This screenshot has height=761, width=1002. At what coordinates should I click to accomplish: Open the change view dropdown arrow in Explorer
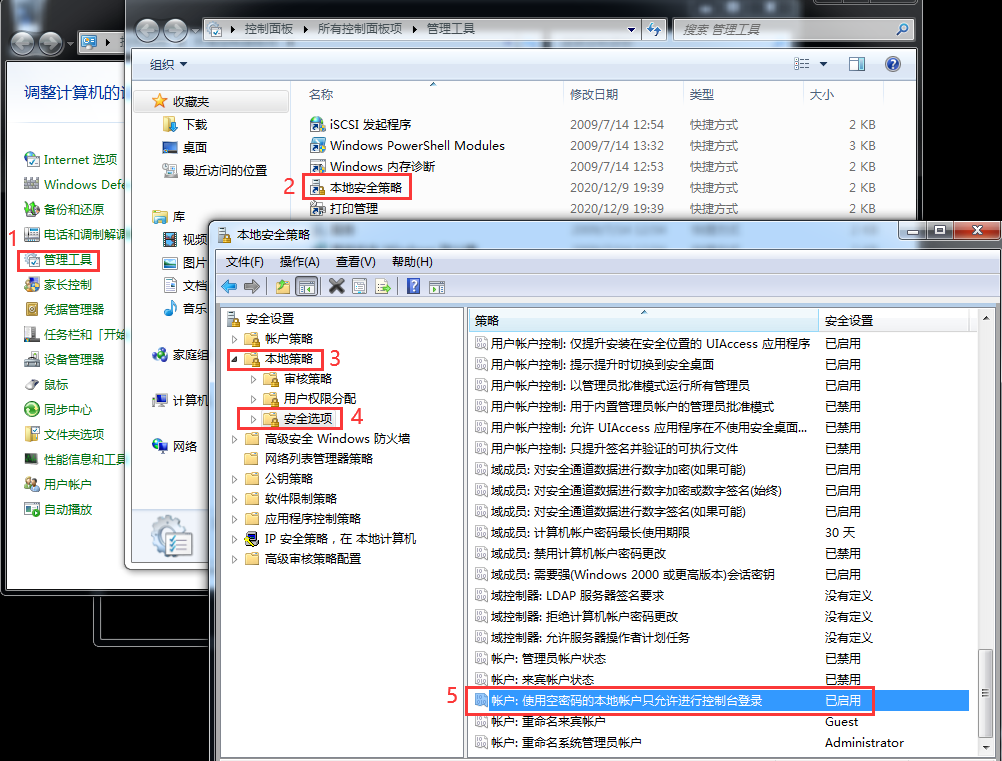[x=823, y=64]
